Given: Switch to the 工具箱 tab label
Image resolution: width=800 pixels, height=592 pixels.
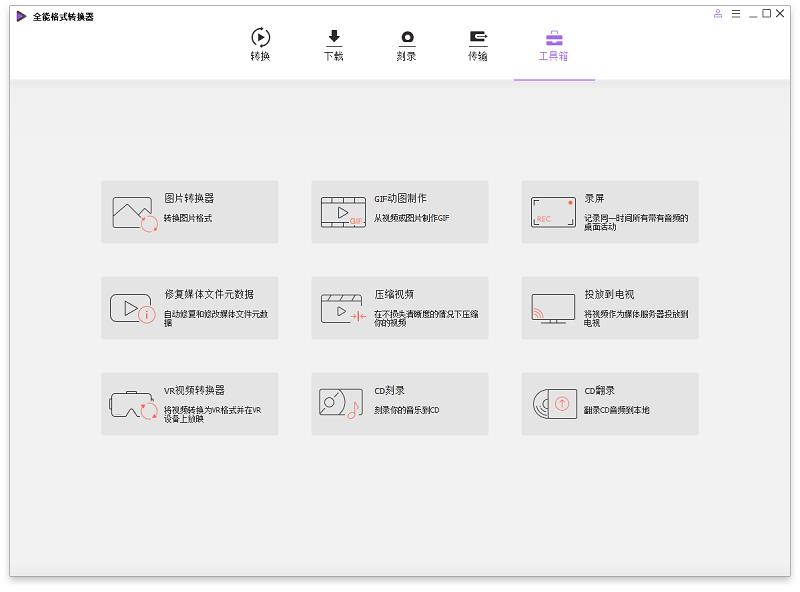Looking at the screenshot, I should 554,56.
